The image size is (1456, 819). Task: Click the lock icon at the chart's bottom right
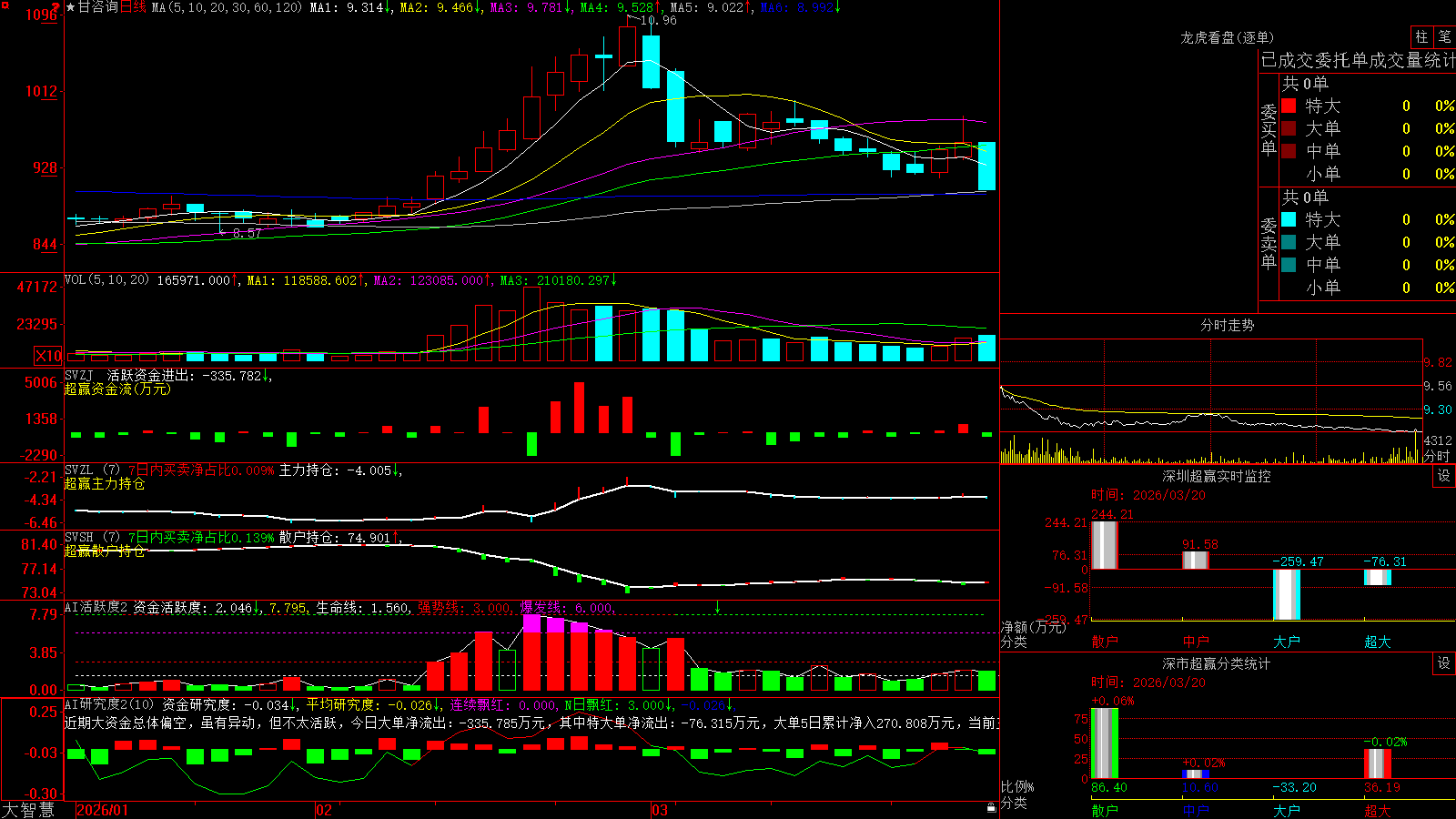pos(991,807)
